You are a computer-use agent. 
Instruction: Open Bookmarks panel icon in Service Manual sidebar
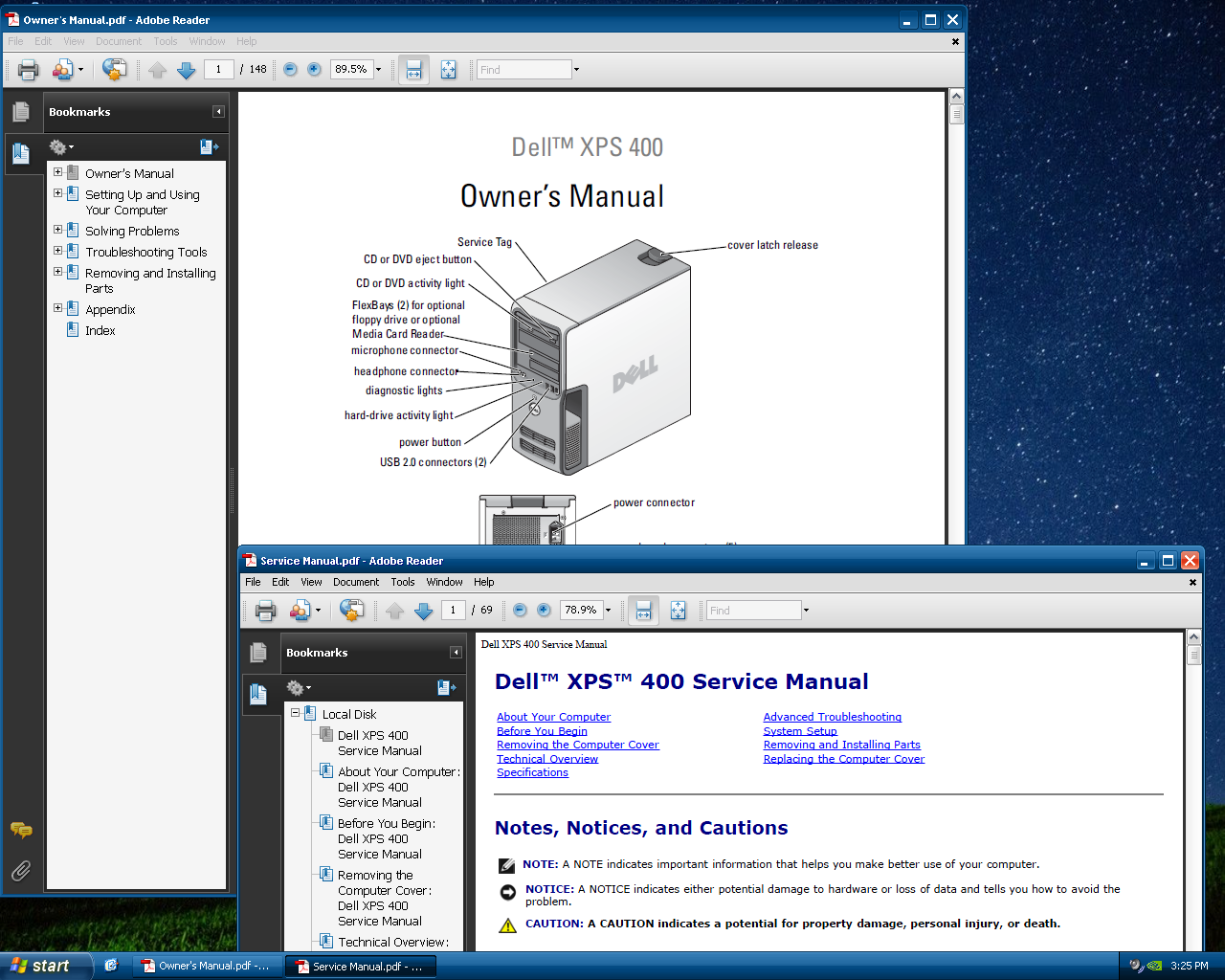coord(258,694)
